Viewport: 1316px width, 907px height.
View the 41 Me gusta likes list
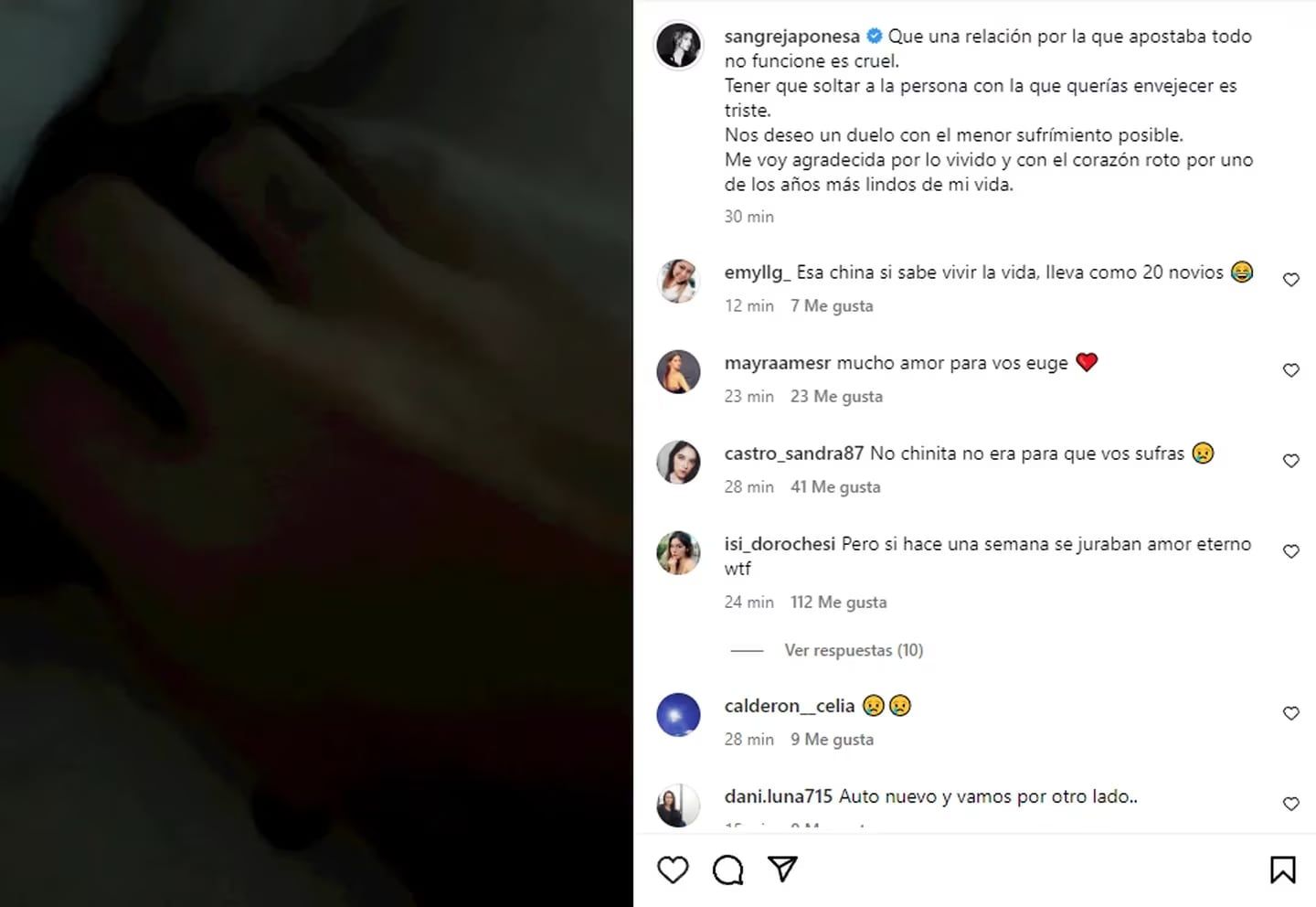tap(835, 487)
